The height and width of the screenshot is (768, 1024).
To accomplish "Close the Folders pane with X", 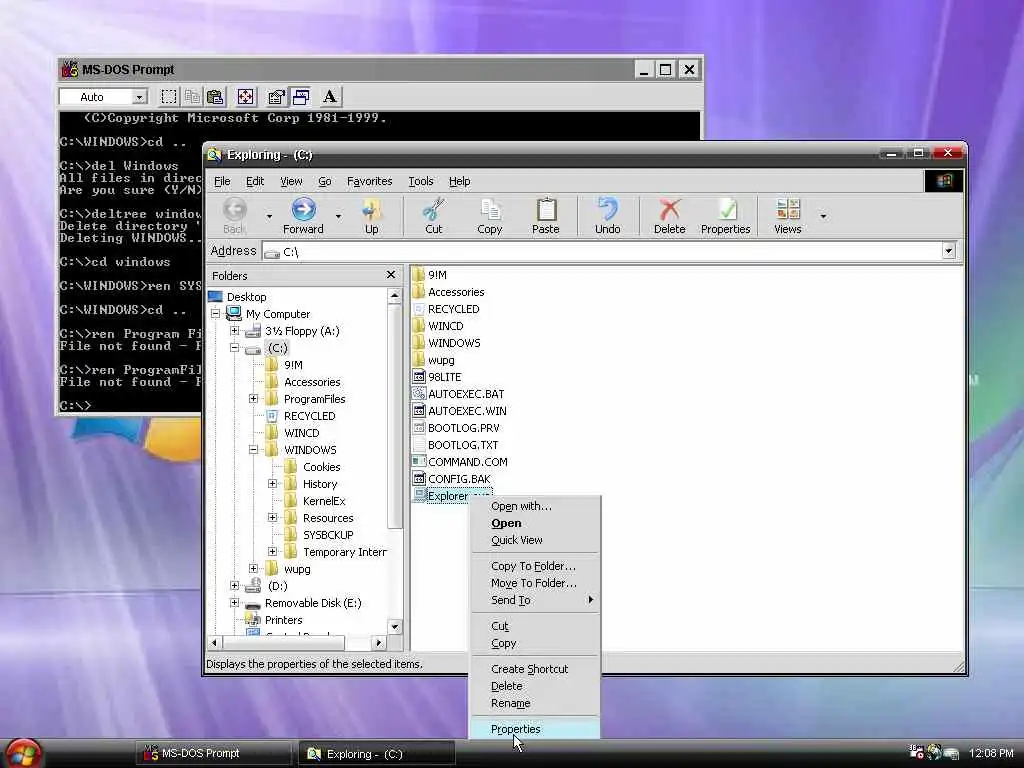I will click(x=391, y=275).
